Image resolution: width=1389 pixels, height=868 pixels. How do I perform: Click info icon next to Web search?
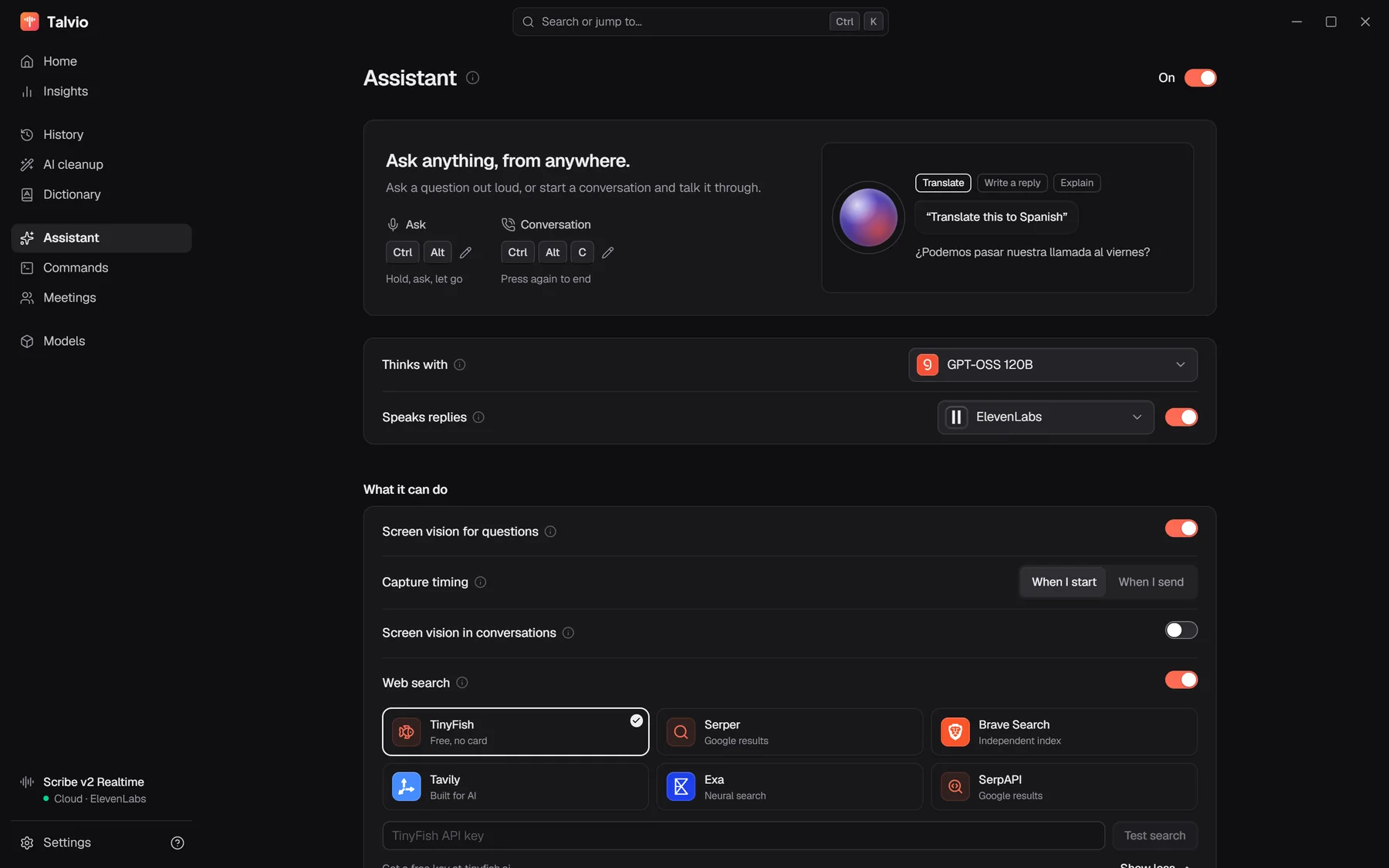(x=462, y=683)
